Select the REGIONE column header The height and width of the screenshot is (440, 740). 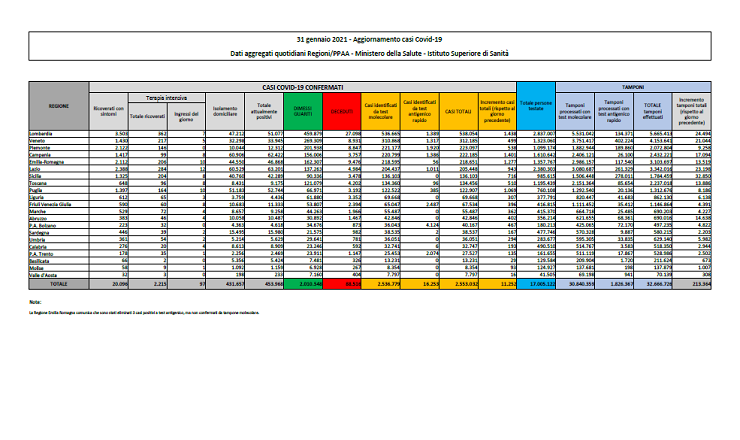coord(58,104)
